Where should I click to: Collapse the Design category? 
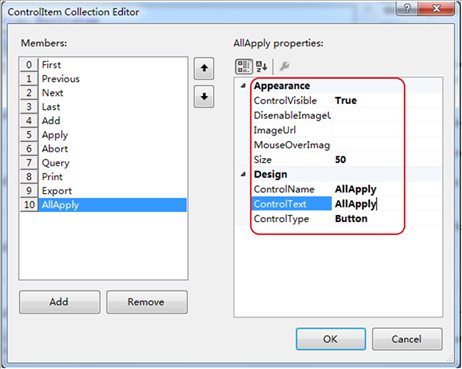[x=243, y=174]
